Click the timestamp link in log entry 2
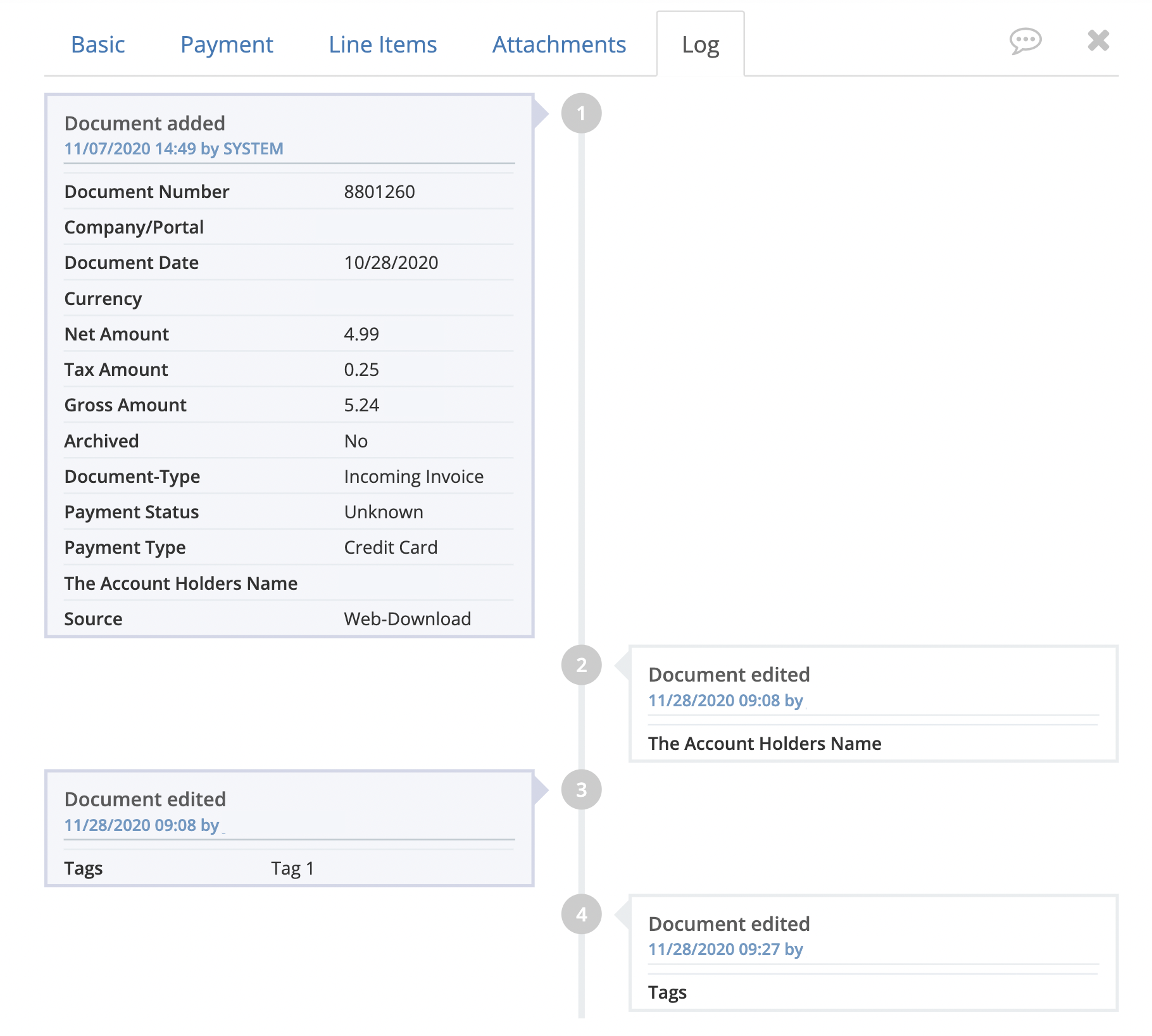The width and height of the screenshot is (1152, 1036). [726, 701]
